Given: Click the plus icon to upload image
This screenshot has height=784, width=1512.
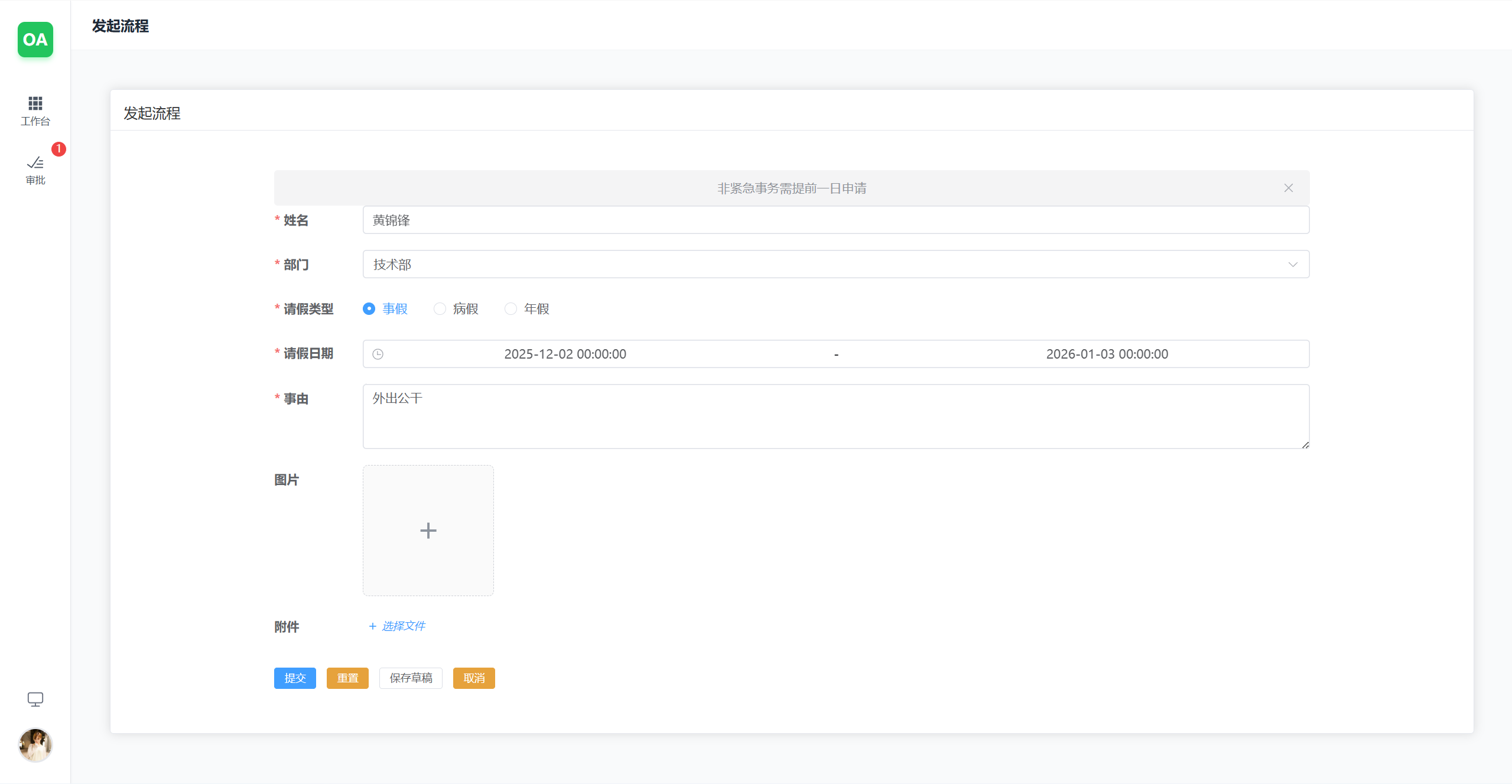Looking at the screenshot, I should click(428, 531).
